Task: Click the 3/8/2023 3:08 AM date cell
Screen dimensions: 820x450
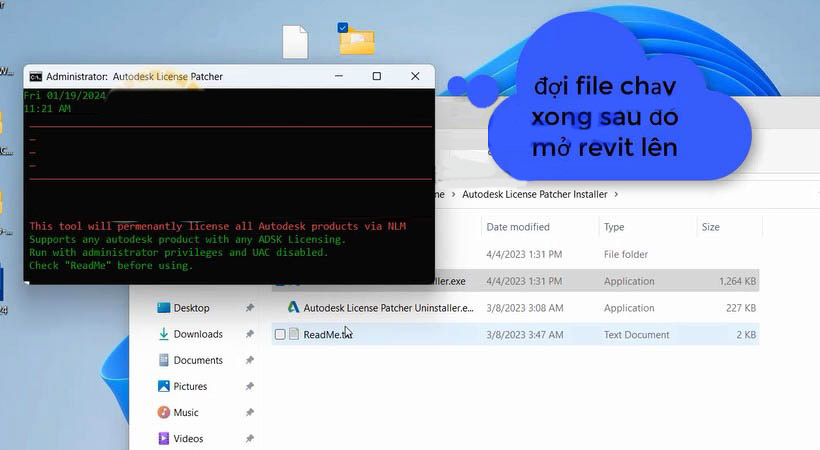Action: tap(525, 308)
